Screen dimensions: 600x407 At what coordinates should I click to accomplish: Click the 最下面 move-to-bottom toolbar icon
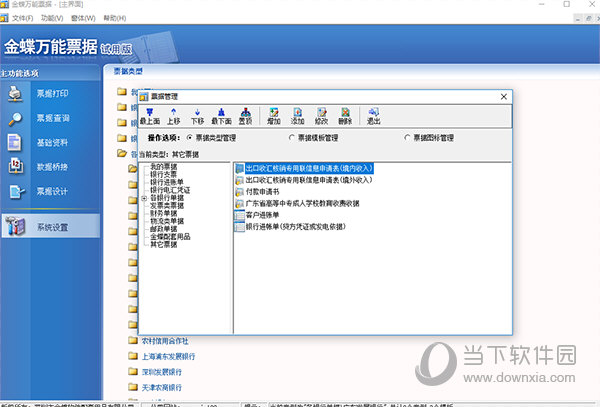[221, 112]
